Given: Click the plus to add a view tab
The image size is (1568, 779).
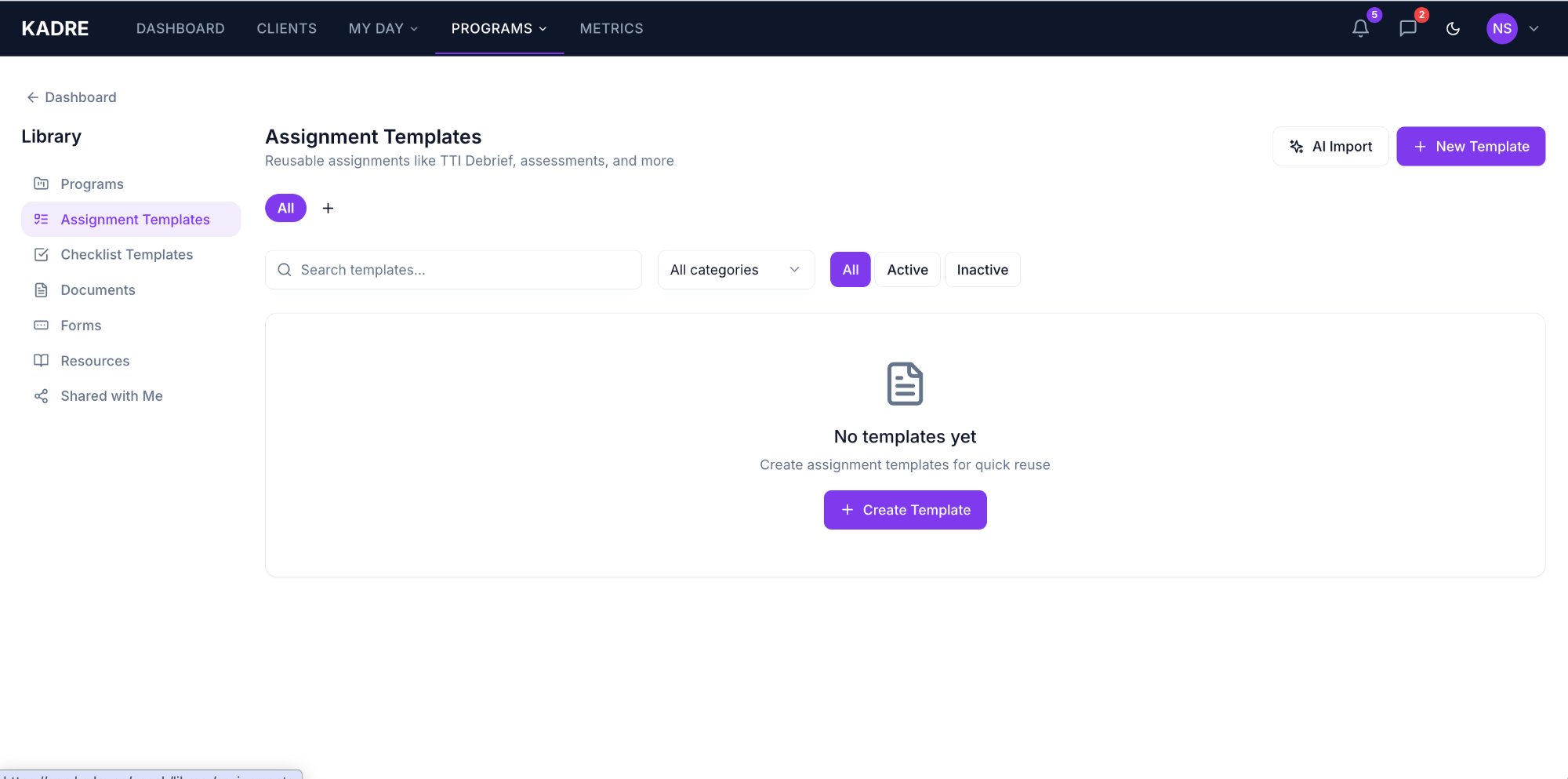Looking at the screenshot, I should (328, 208).
